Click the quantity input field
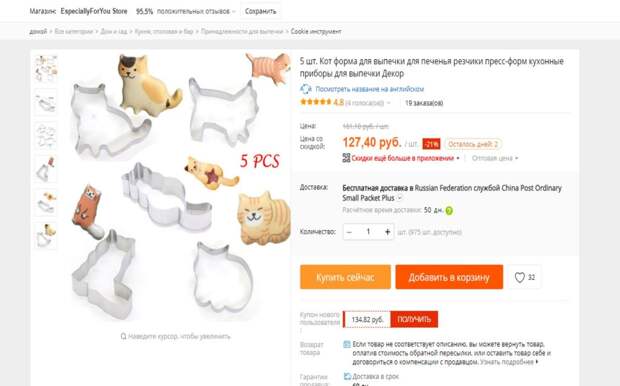 point(368,232)
